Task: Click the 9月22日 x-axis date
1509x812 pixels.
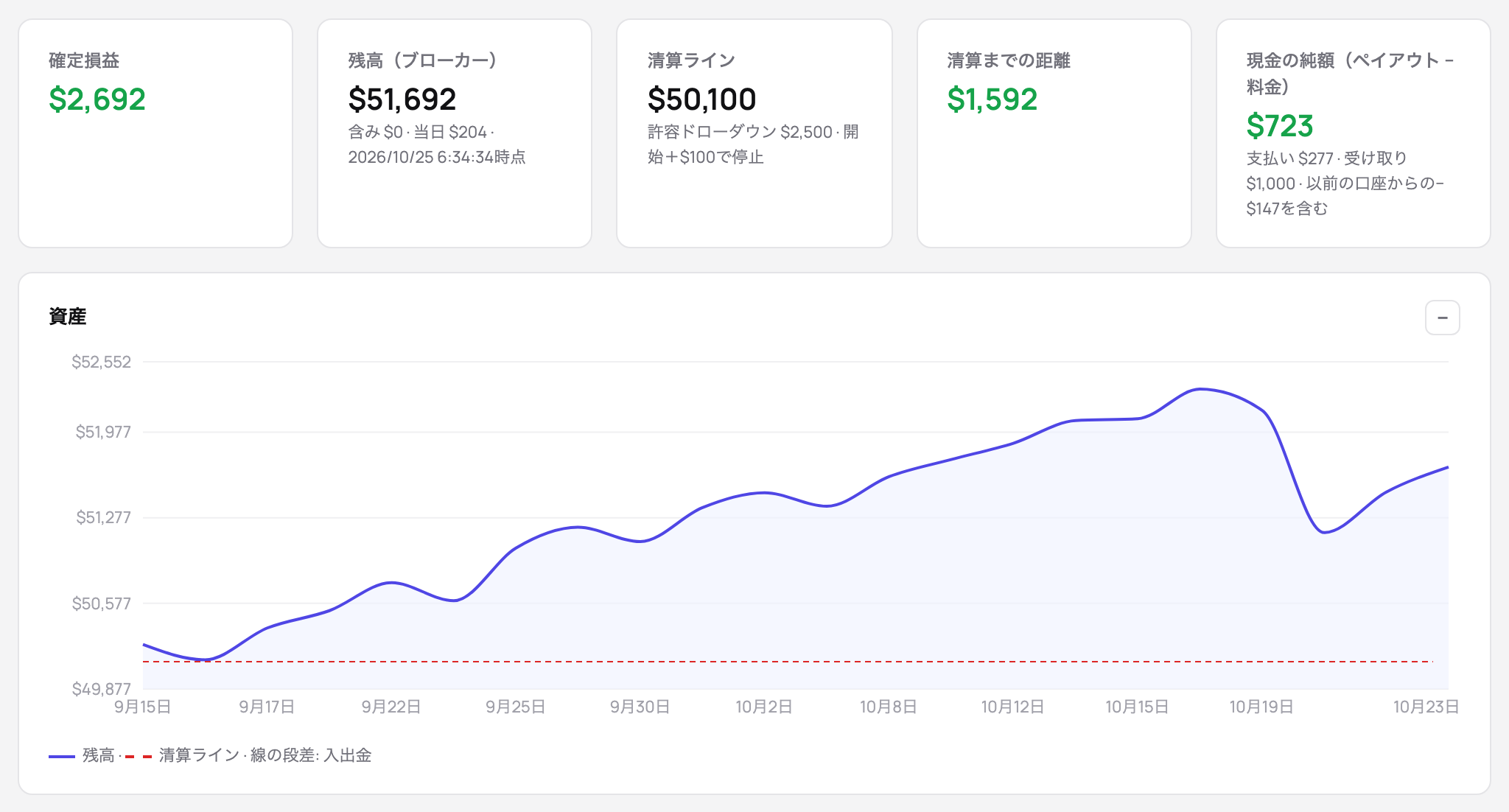Action: point(391,707)
